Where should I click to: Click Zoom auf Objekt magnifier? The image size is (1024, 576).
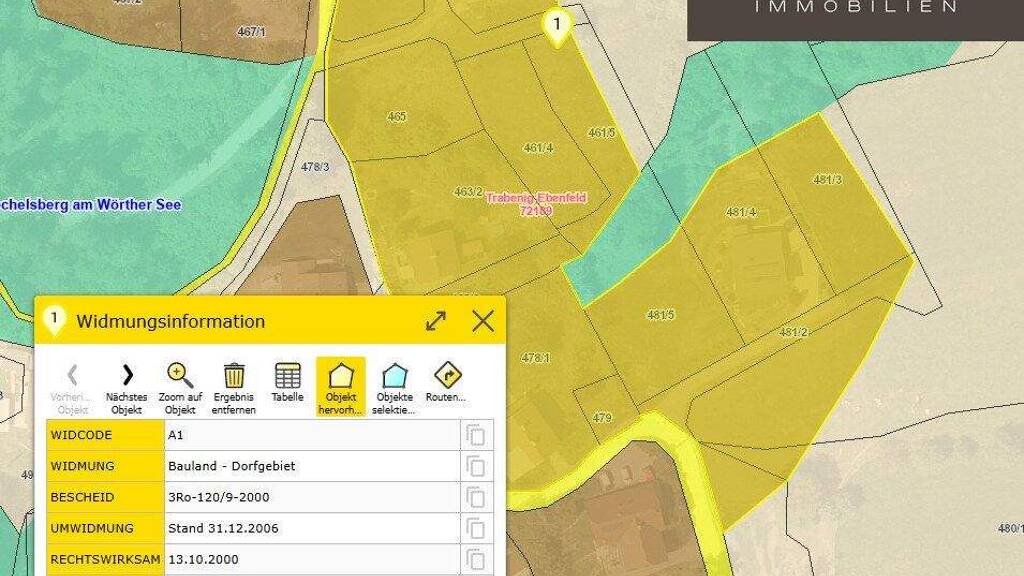[x=180, y=376]
